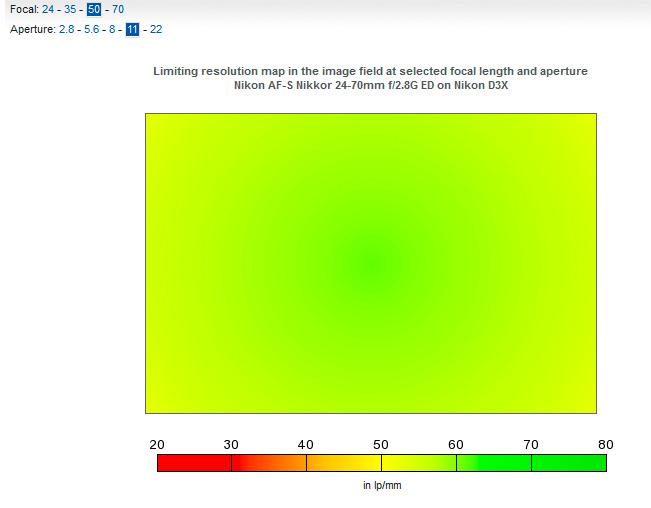Image resolution: width=651 pixels, height=508 pixels.
Task: Click the '40' scale label
Action: pos(306,444)
